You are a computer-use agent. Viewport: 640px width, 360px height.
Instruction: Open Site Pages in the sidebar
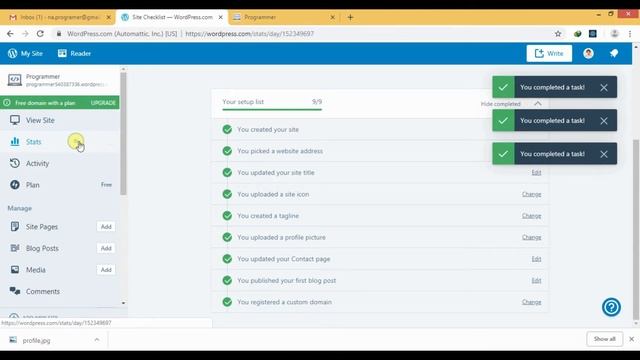(42, 227)
